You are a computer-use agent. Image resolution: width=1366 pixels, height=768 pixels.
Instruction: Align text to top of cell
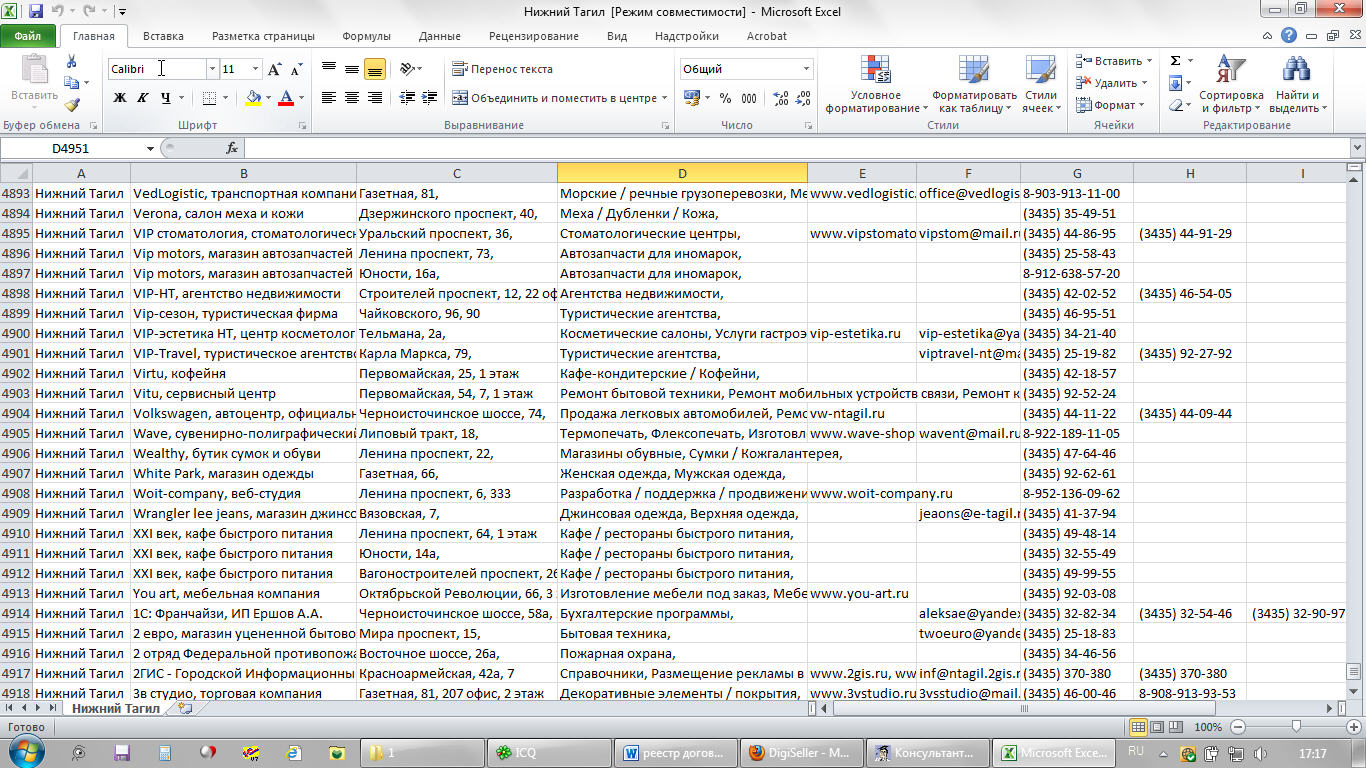click(x=329, y=69)
